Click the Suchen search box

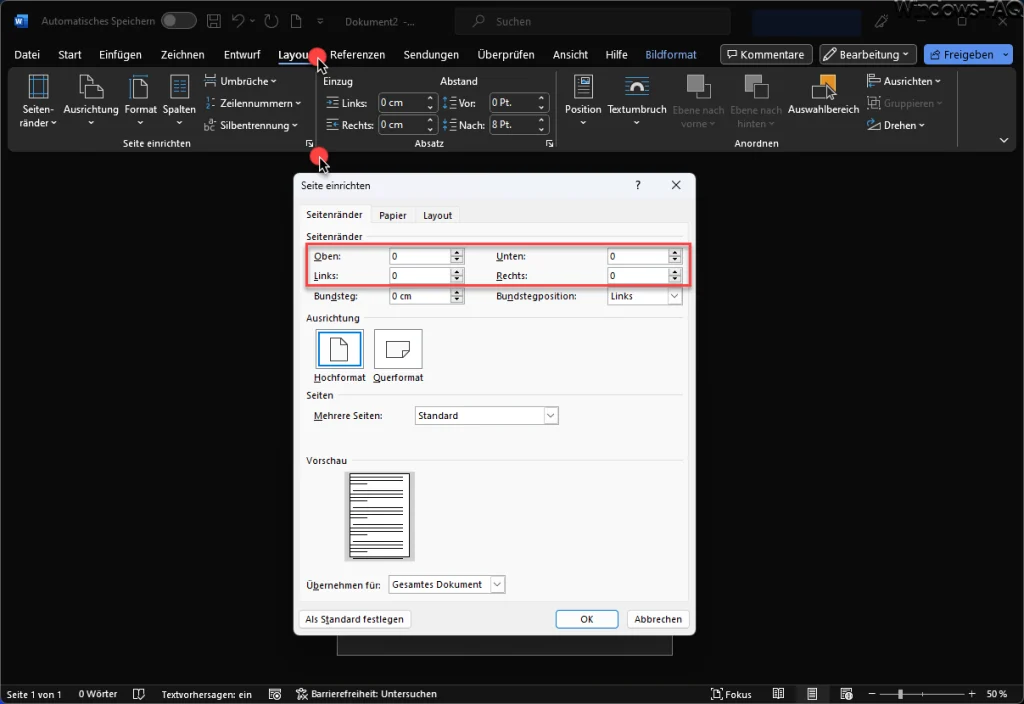(593, 21)
